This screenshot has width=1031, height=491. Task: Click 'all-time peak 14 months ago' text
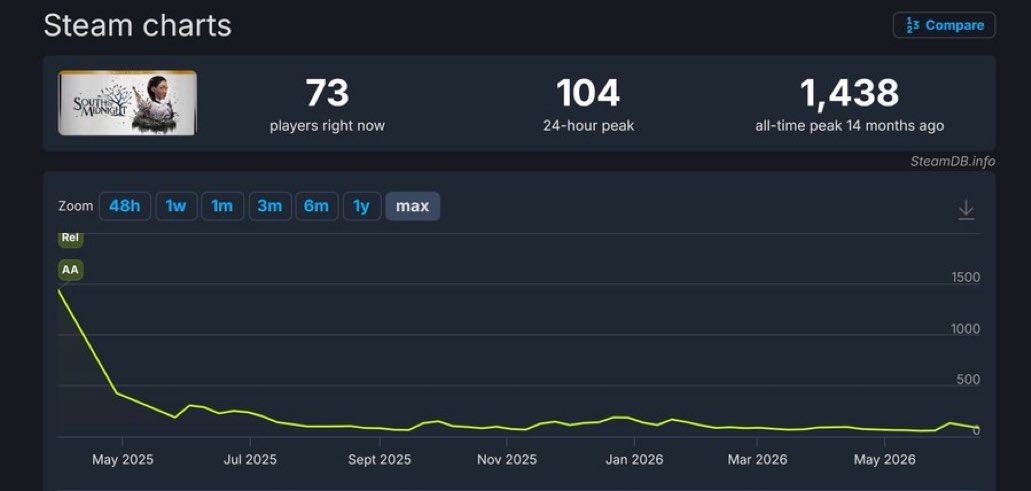click(x=850, y=126)
